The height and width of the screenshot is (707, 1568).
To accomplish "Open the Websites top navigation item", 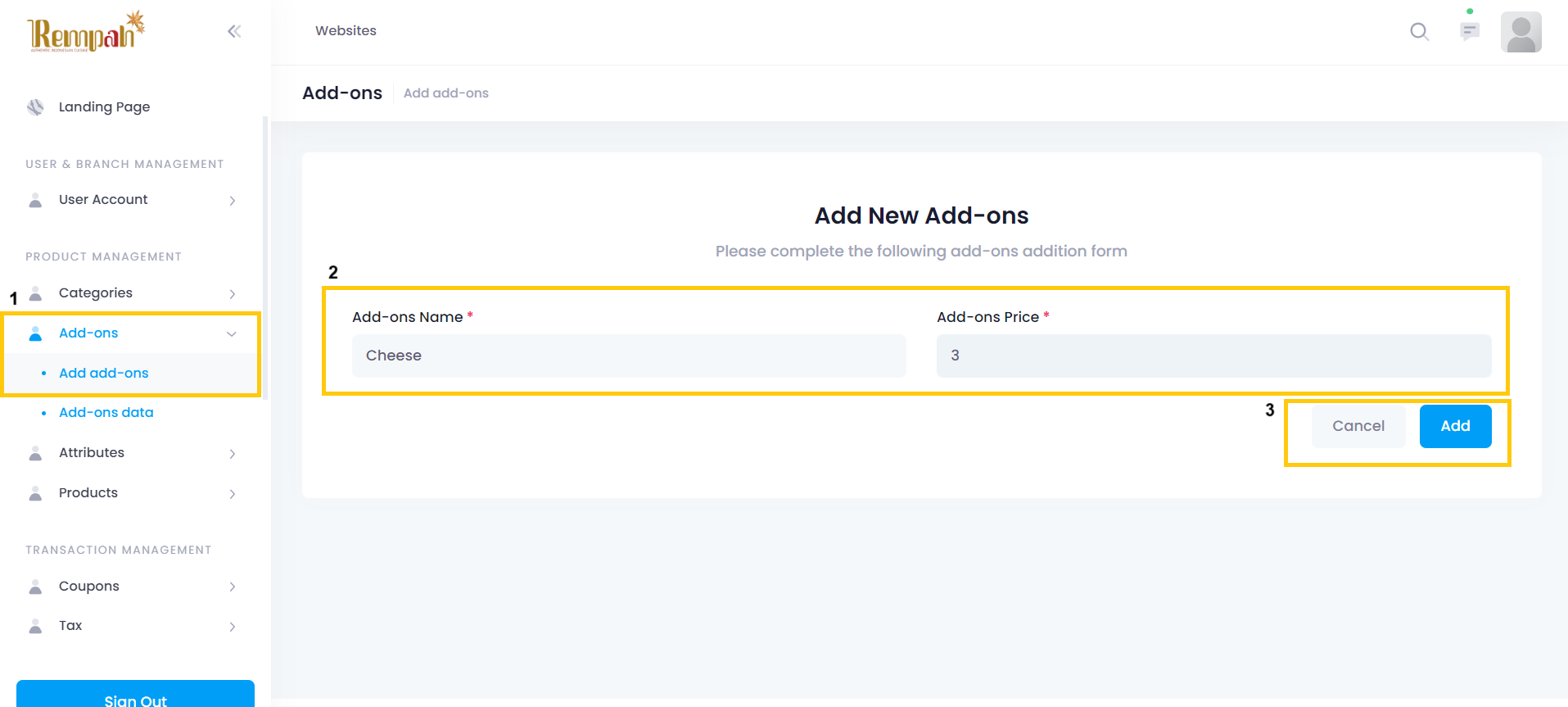I will click(x=346, y=31).
